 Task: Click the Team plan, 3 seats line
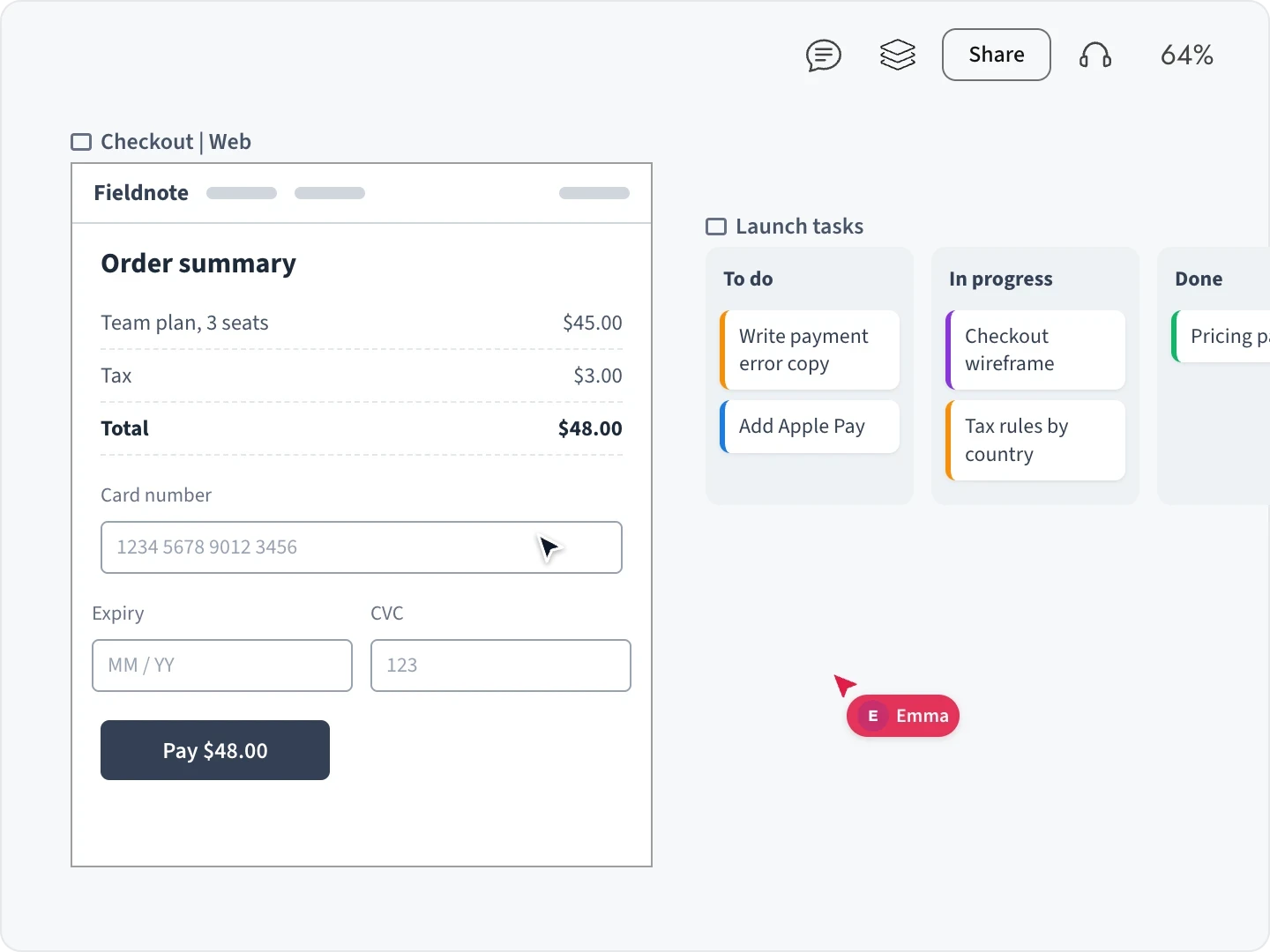pyautogui.click(x=184, y=323)
